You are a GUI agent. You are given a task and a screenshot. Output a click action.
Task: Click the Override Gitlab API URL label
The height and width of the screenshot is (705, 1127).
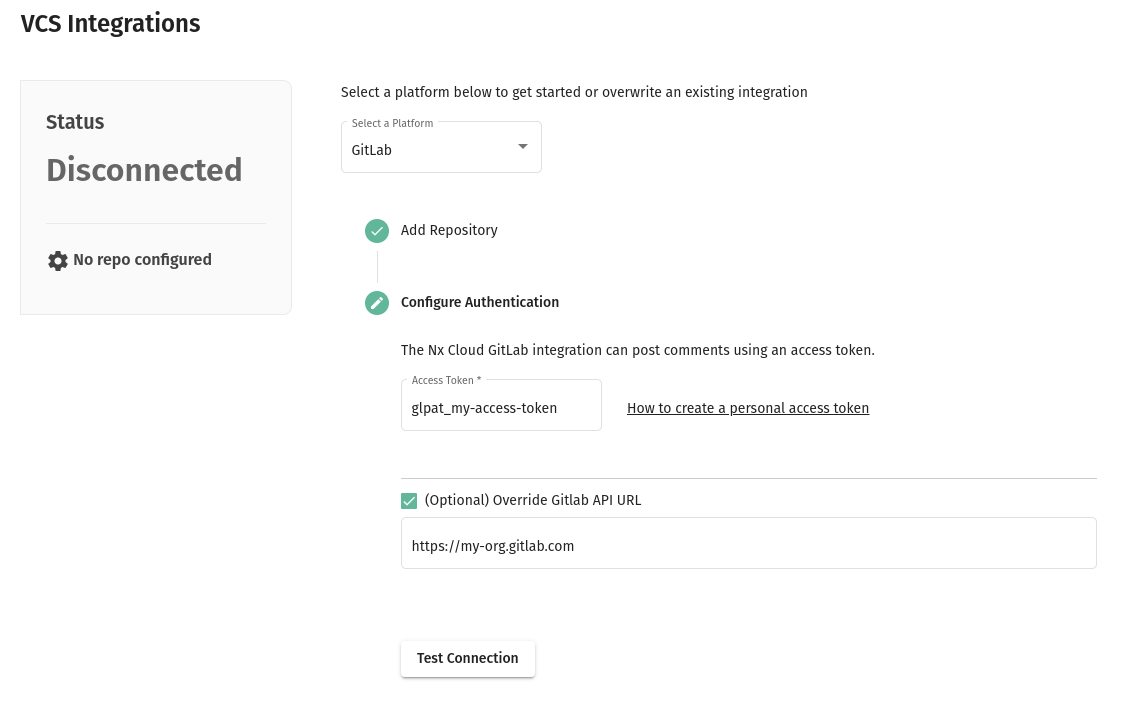(x=533, y=500)
